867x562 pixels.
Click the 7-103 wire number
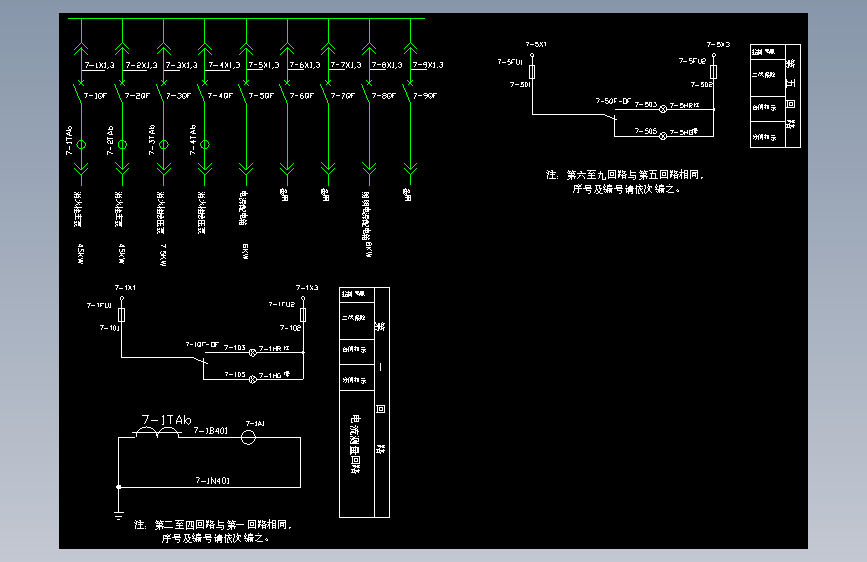pyautogui.click(x=234, y=347)
